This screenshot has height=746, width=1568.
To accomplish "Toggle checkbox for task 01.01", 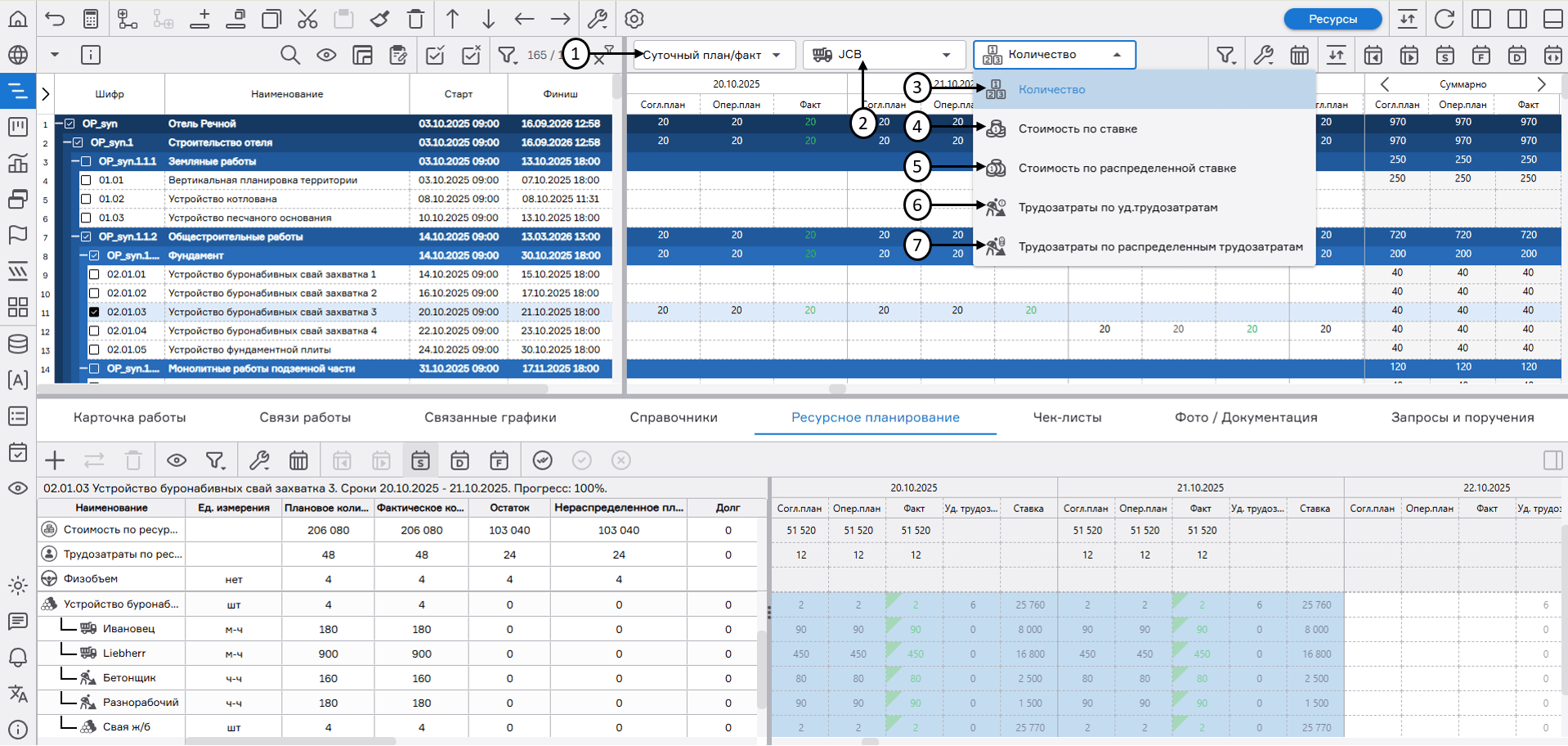I will [86, 180].
